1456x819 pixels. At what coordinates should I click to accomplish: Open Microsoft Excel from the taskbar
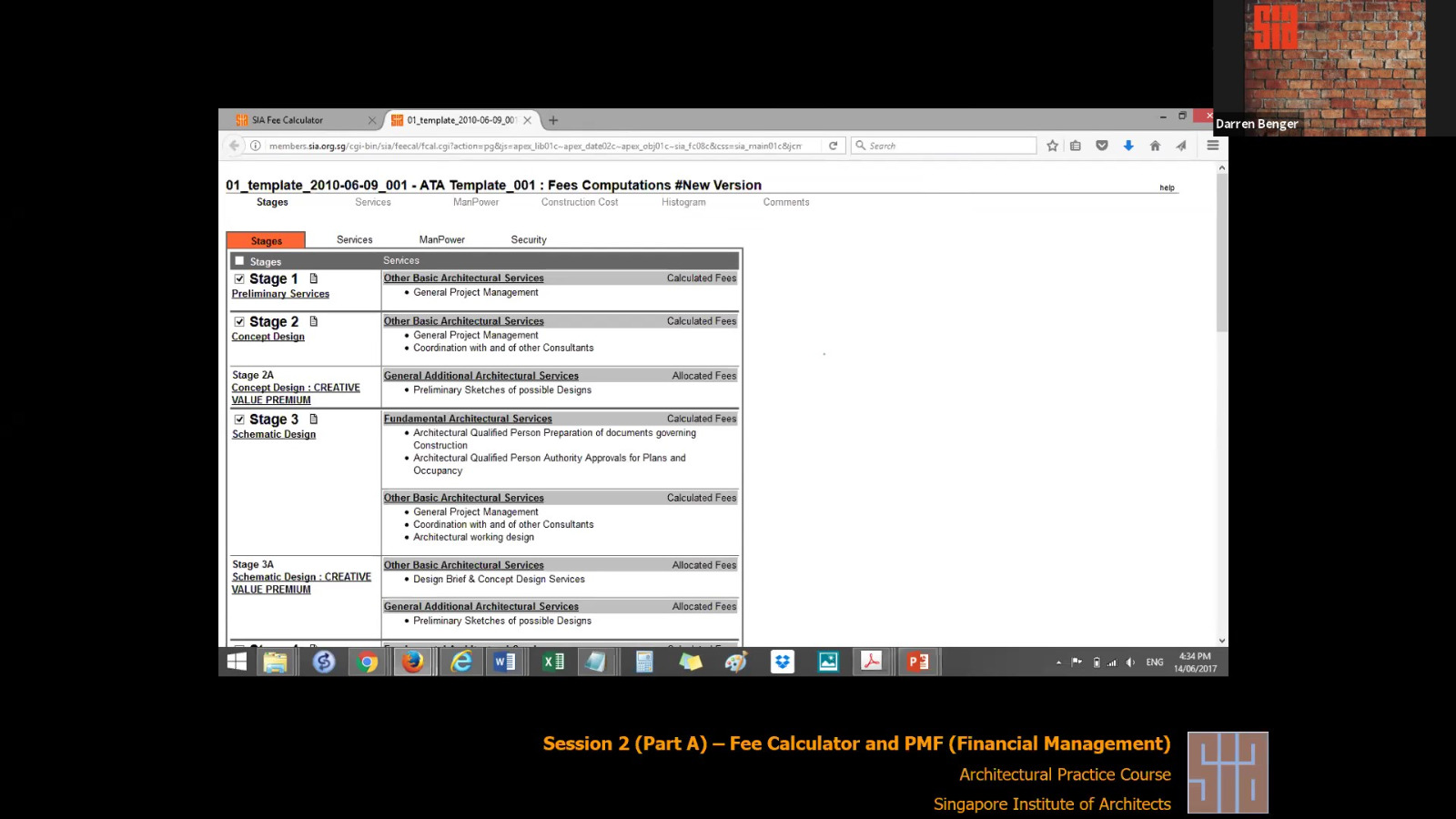(552, 662)
